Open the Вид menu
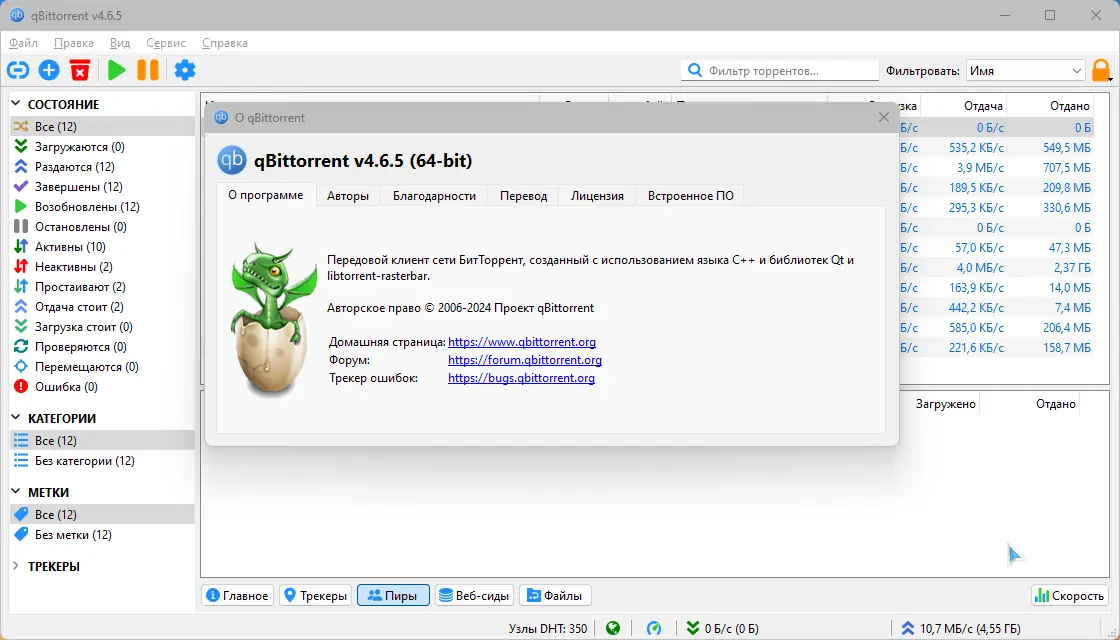The width and height of the screenshot is (1120, 640). click(x=120, y=43)
